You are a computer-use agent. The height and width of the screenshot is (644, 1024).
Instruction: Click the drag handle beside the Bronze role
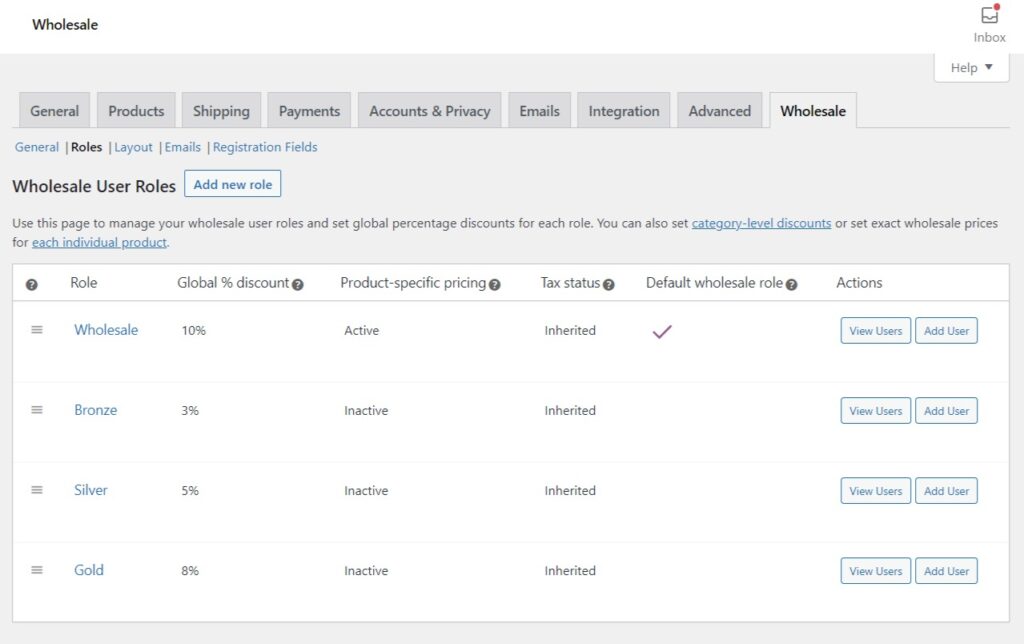37,410
